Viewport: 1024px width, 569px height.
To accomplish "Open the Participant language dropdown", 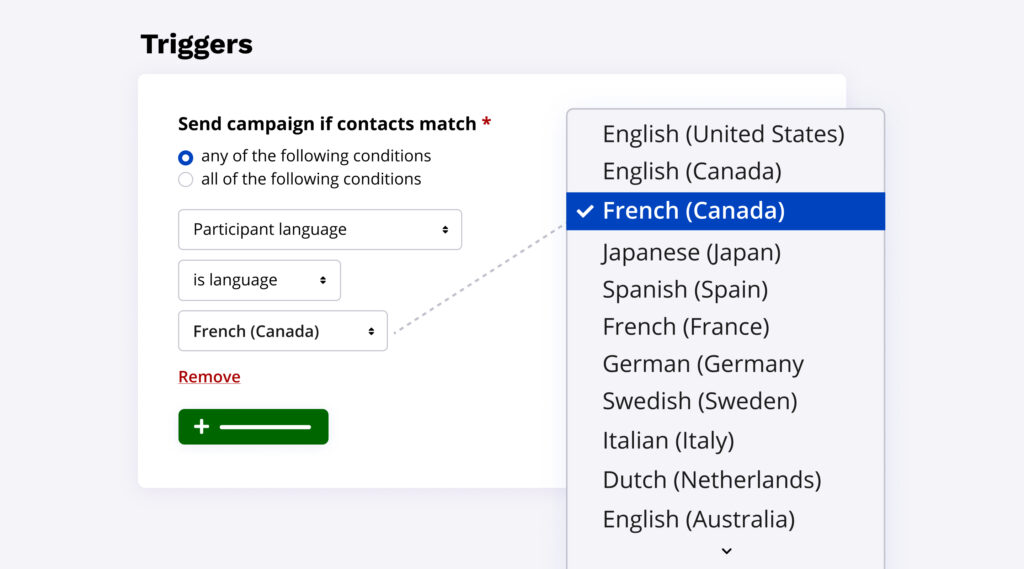I will point(319,229).
